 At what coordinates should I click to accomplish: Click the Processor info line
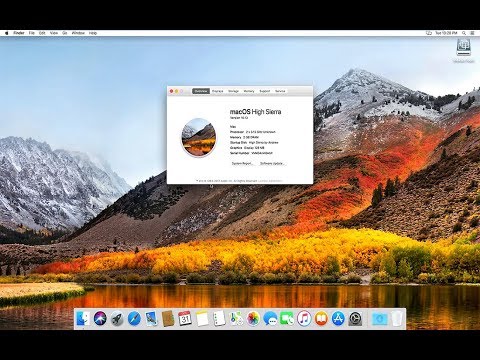tap(253, 132)
